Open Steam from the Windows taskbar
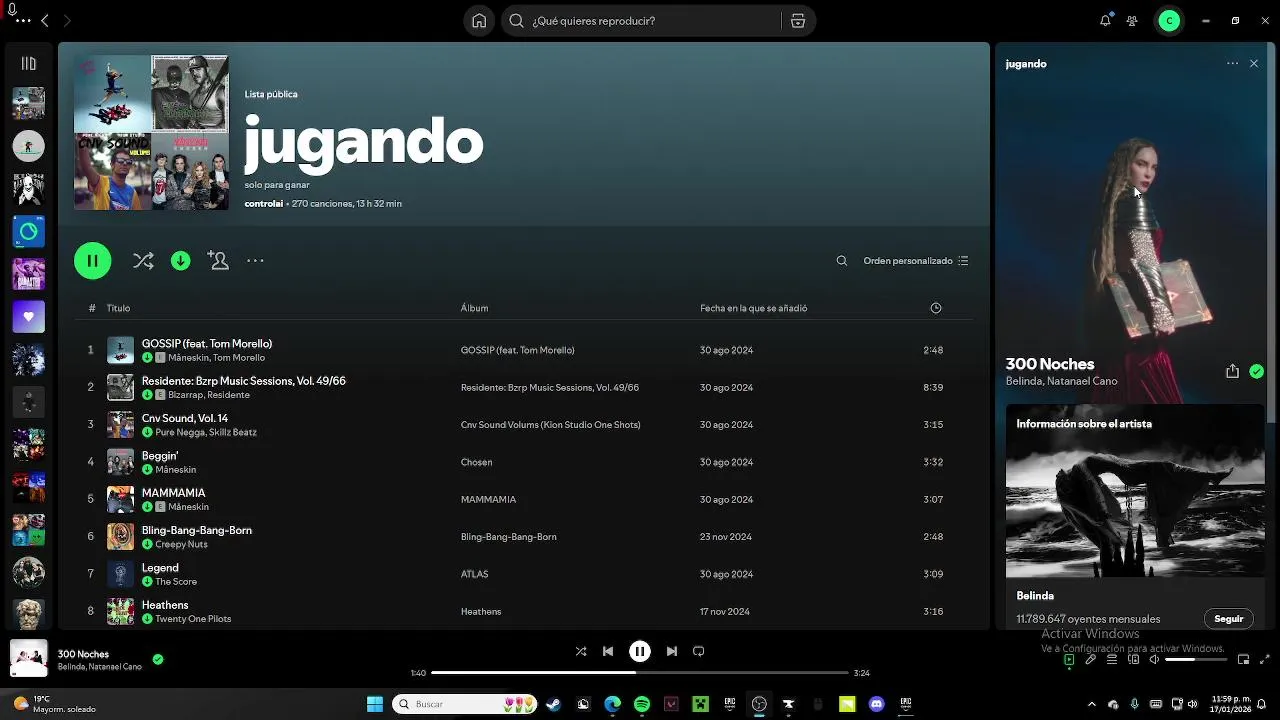 (x=553, y=704)
